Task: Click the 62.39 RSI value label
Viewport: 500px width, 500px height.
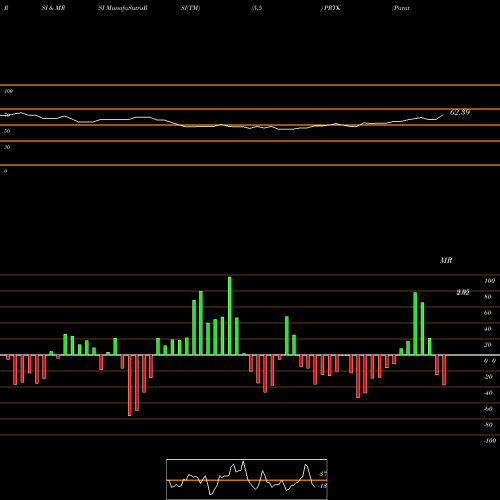Action: point(460,112)
